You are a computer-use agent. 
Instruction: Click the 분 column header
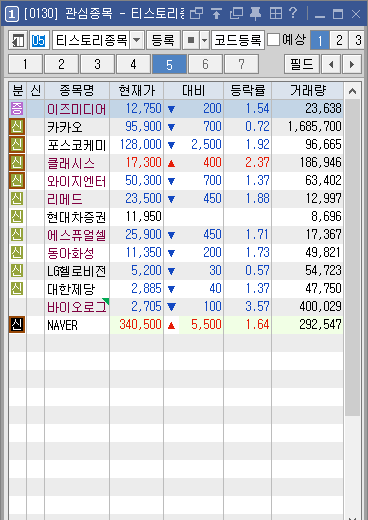[17, 91]
